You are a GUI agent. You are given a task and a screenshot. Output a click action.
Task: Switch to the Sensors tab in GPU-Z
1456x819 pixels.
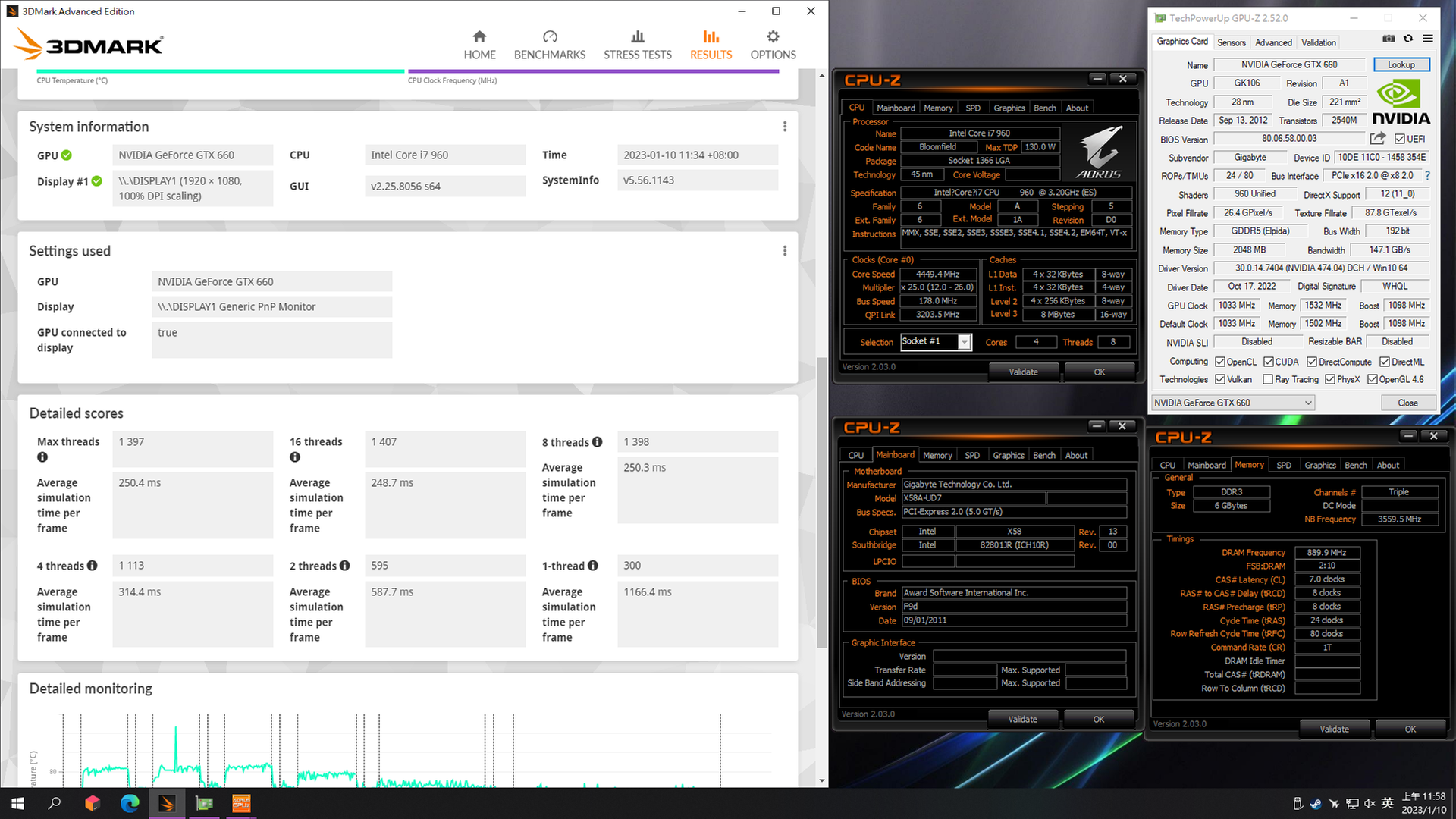pos(1232,43)
